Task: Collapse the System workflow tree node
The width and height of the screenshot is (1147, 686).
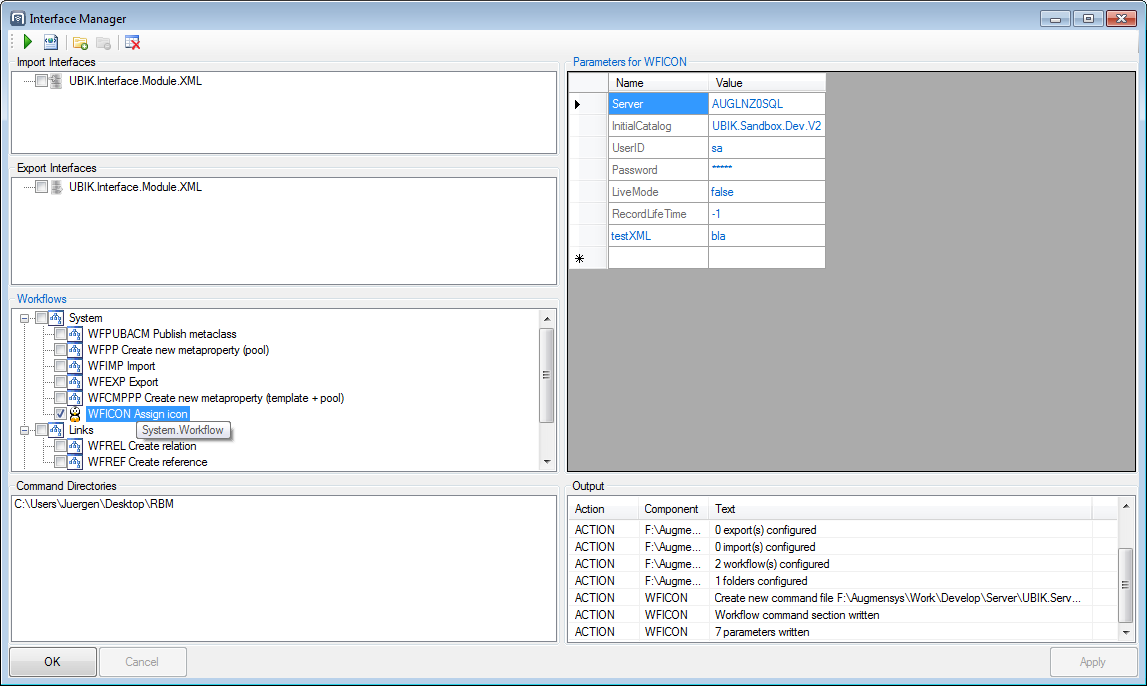Action: 24,318
